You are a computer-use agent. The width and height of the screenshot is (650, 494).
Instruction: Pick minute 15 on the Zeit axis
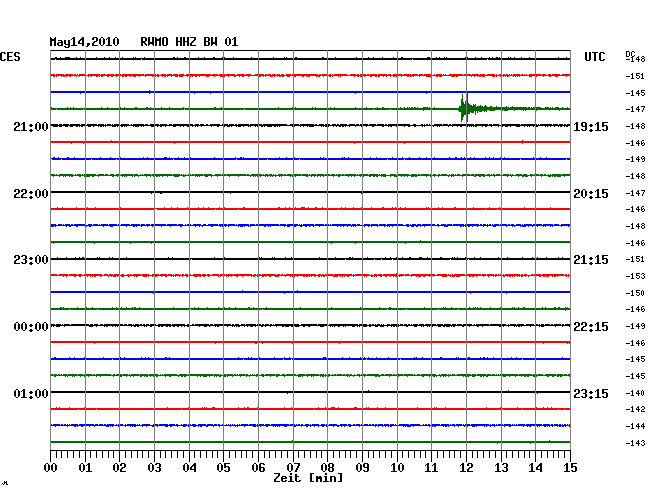570,467
